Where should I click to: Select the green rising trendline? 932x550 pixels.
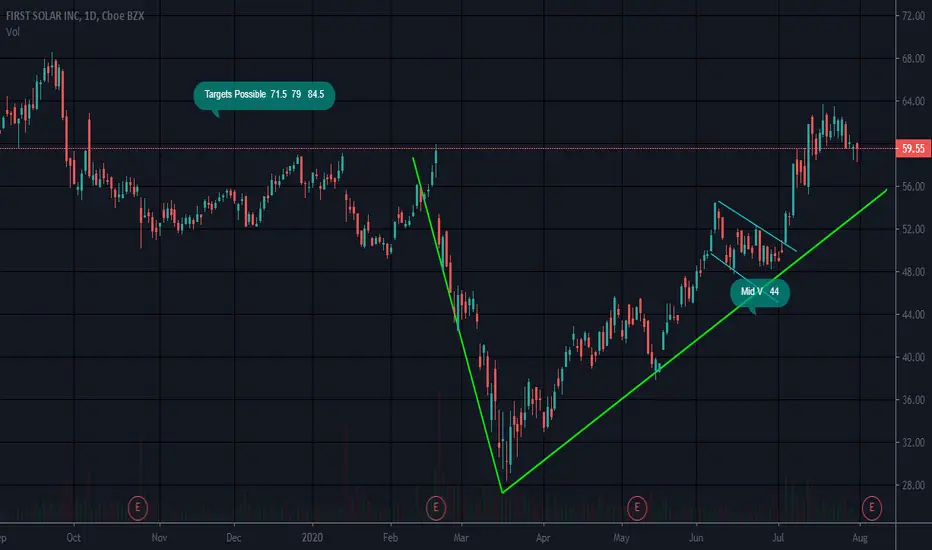pyautogui.click(x=694, y=341)
